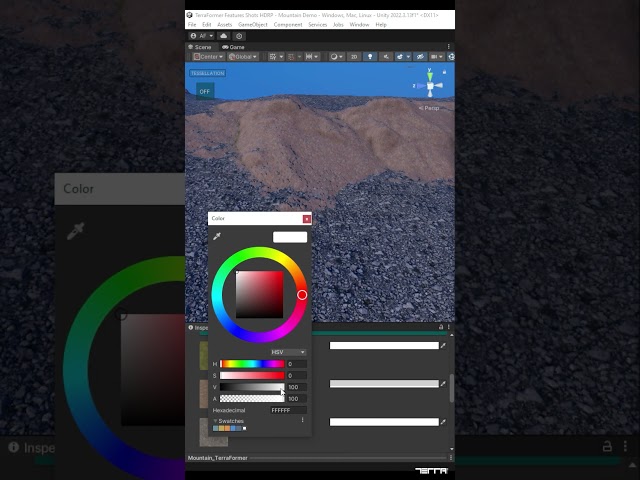The width and height of the screenshot is (640, 480).
Task: Open the Component menu
Action: (288, 24)
